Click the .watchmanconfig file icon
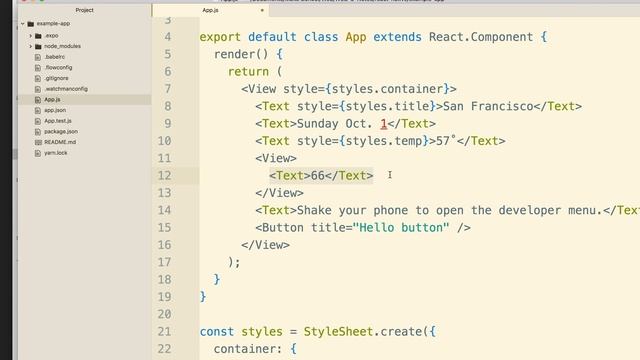Screen dimensions: 640x360 coord(38,89)
